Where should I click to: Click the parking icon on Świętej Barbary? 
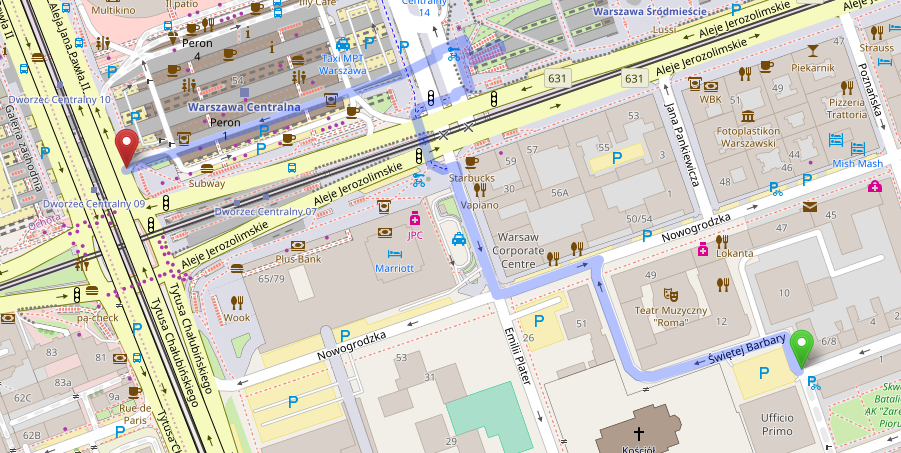click(764, 374)
